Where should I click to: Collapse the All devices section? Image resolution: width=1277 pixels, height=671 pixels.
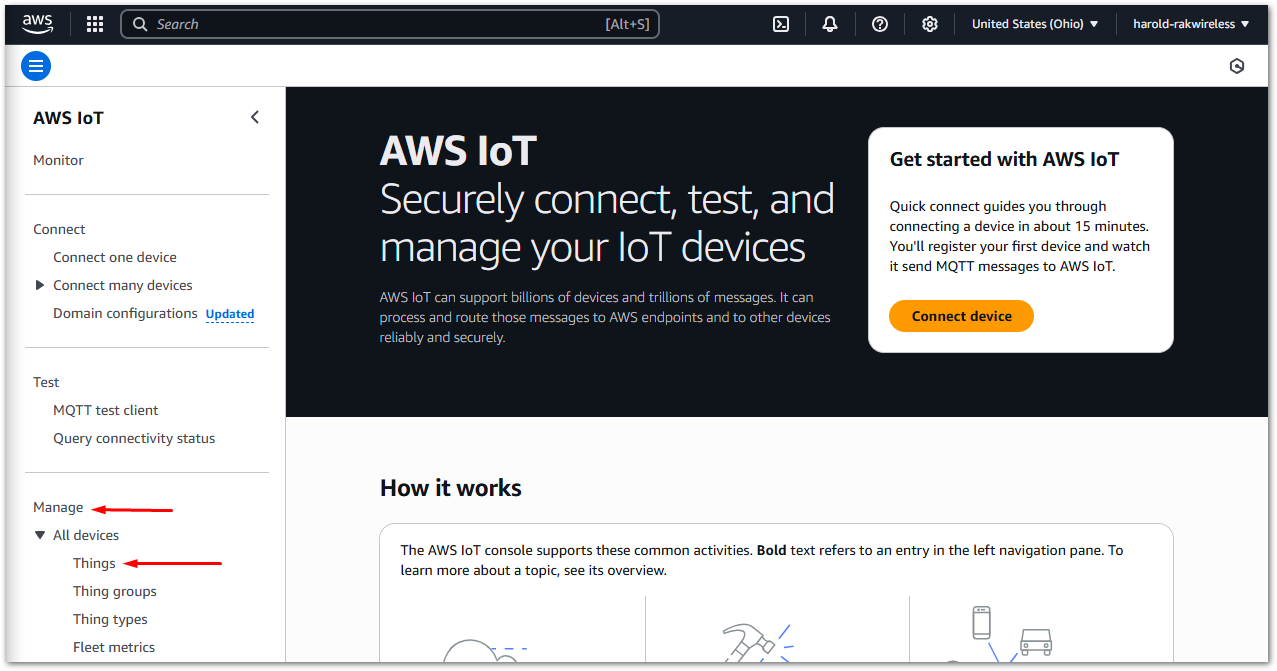pos(39,534)
